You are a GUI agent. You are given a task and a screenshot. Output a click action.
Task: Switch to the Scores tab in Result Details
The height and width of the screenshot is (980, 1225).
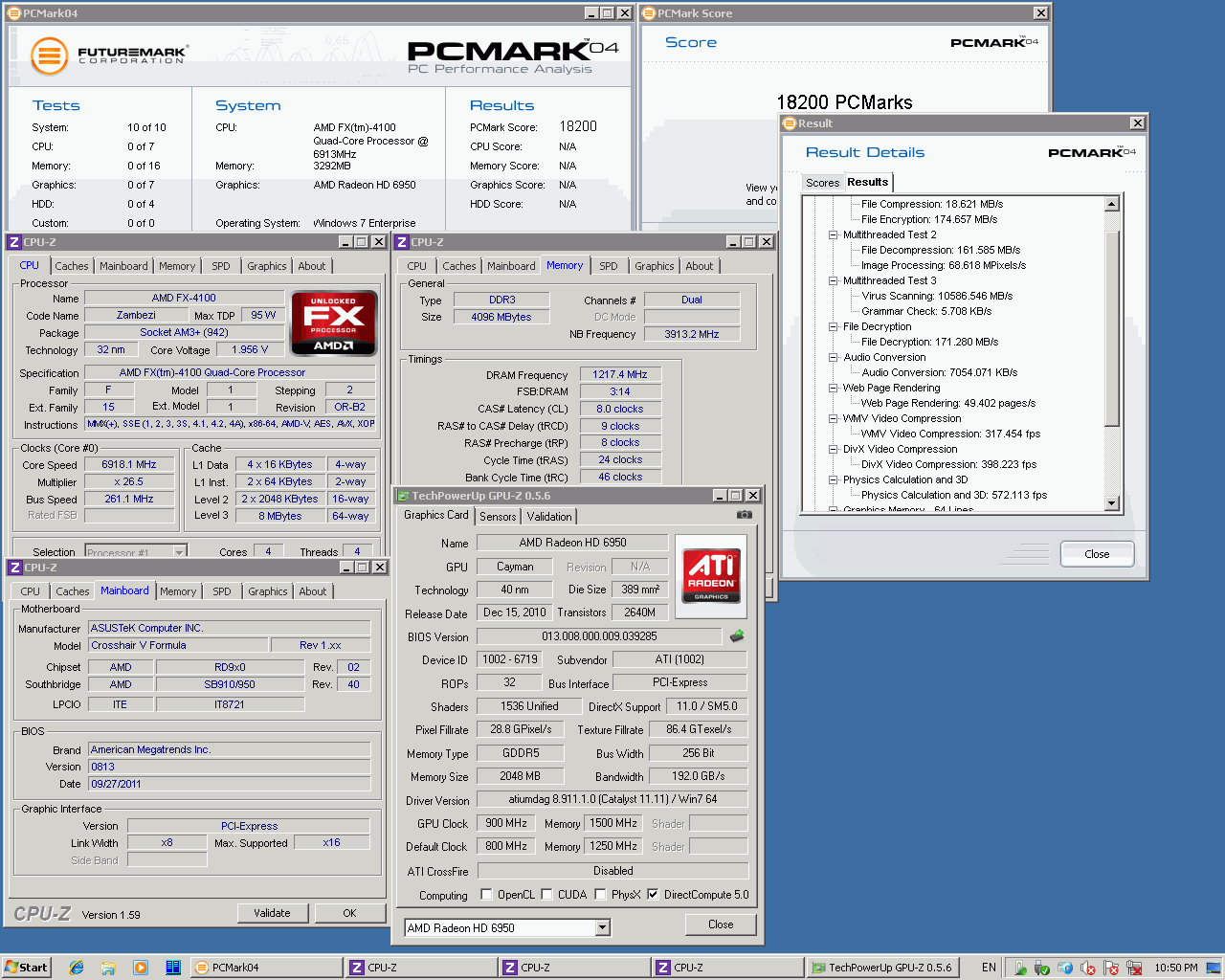822,183
